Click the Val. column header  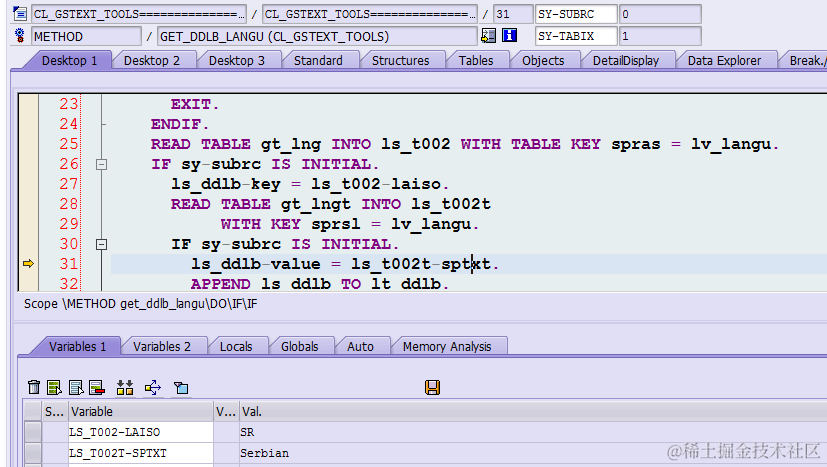pyautogui.click(x=533, y=412)
